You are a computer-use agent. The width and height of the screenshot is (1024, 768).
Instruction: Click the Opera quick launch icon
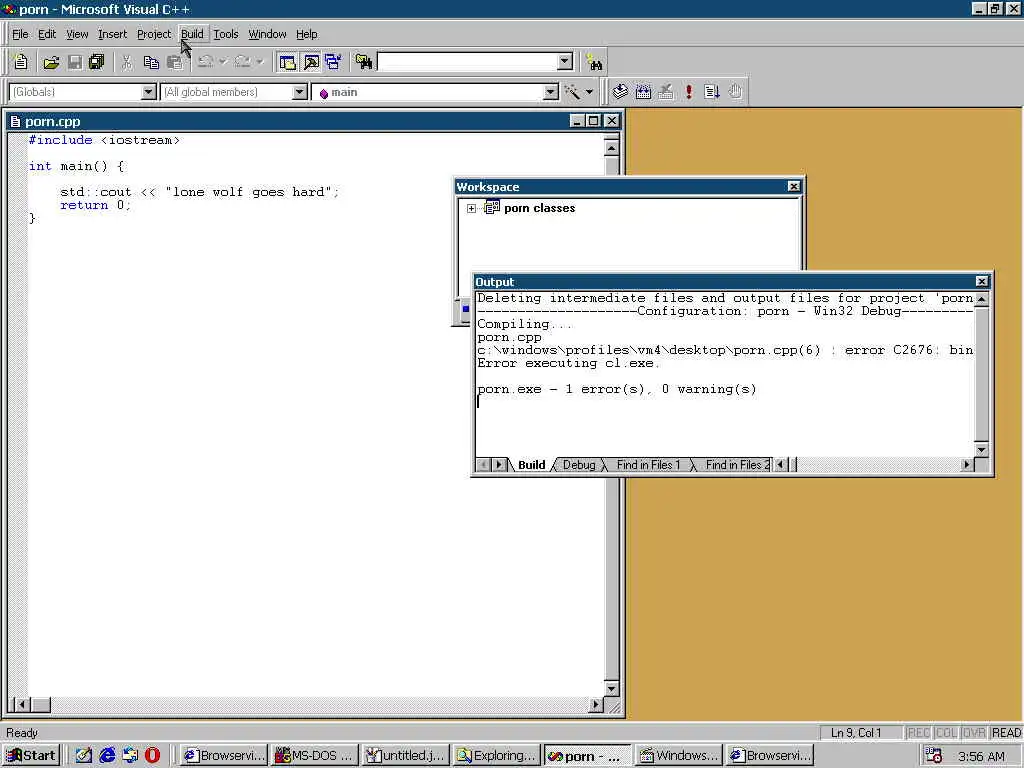click(152, 756)
